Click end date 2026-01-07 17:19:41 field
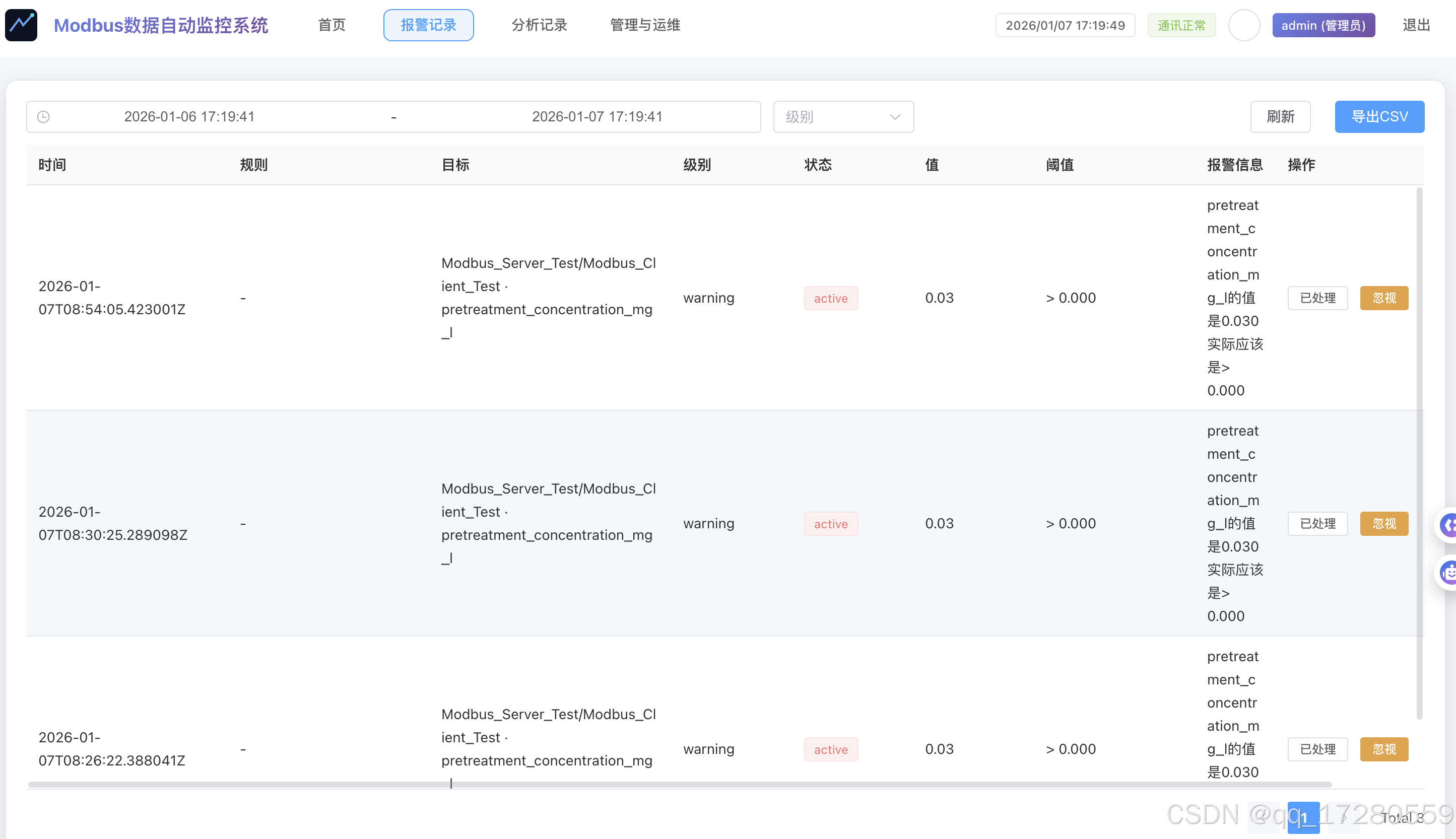This screenshot has width=1456, height=839. coord(597,117)
